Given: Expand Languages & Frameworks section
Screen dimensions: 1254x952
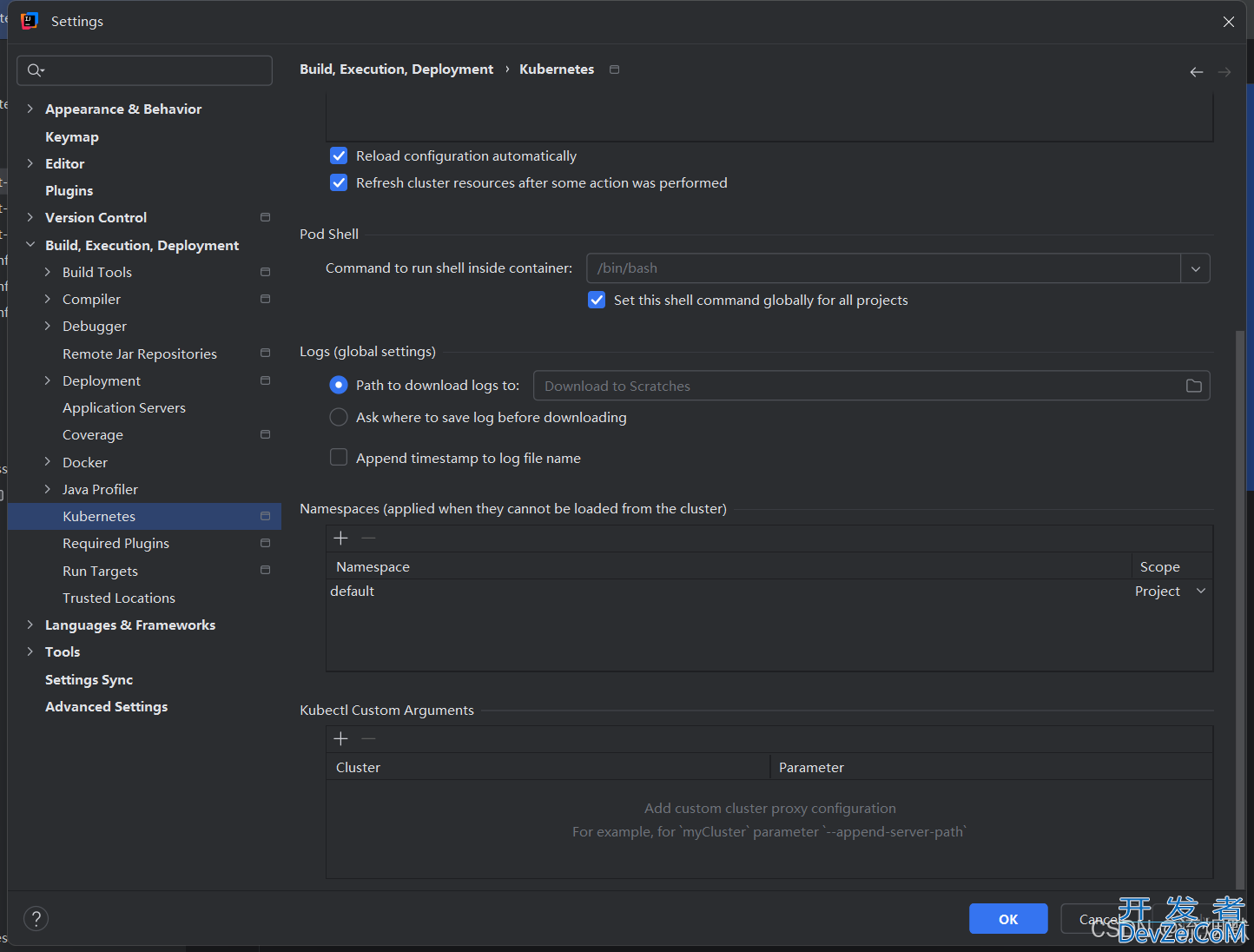Looking at the screenshot, I should click(30, 625).
